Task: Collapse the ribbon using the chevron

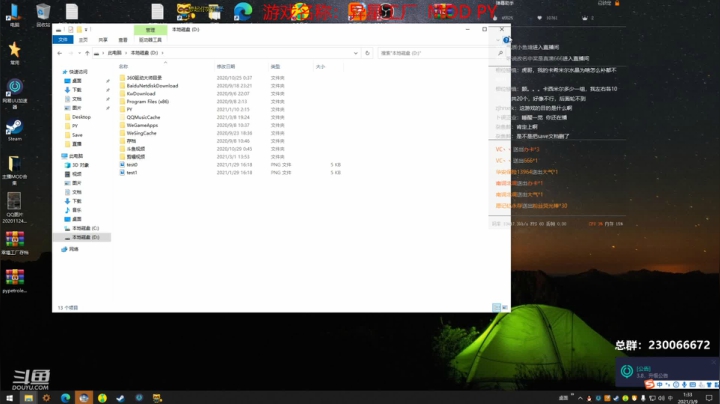Action: point(498,40)
